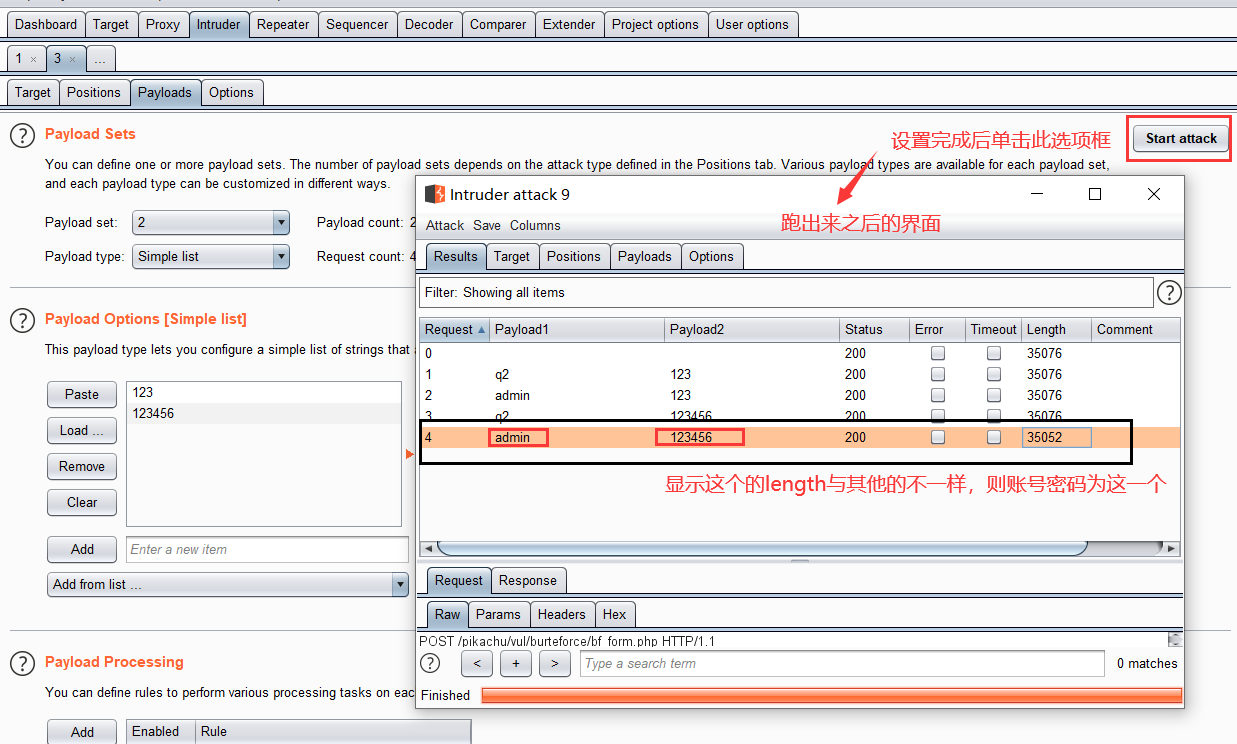1237x744 pixels.
Task: Toggle Error checkbox for request 4
Action: pos(938,437)
